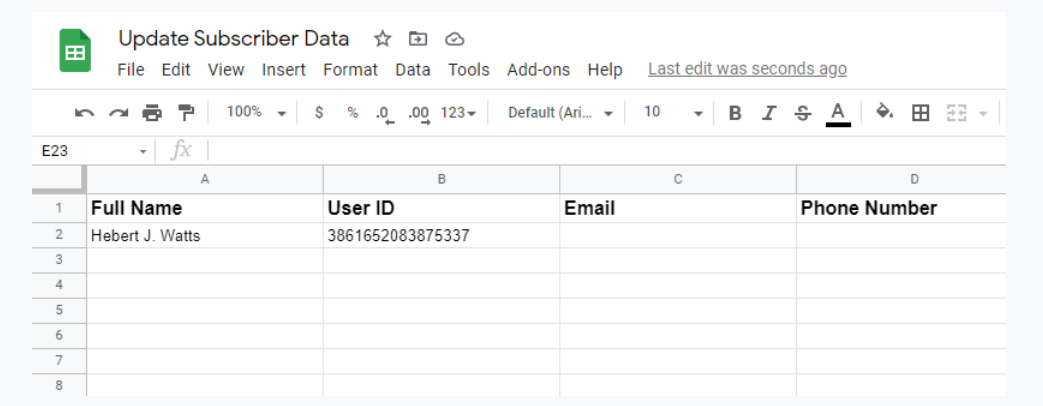Toggle strikethrough formatting
The height and width of the screenshot is (406, 1043).
pyautogui.click(x=803, y=113)
